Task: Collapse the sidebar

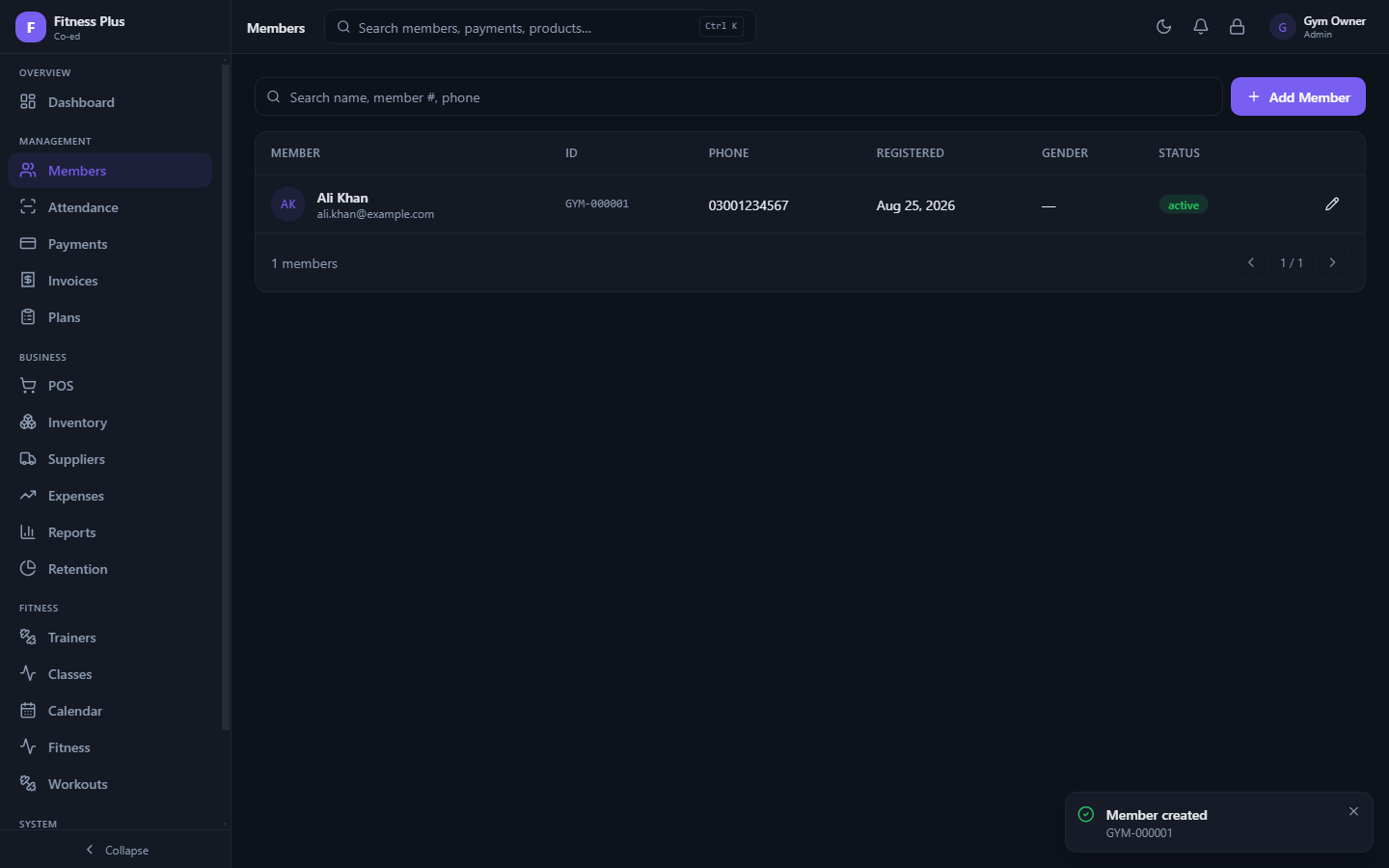Action: [116, 850]
